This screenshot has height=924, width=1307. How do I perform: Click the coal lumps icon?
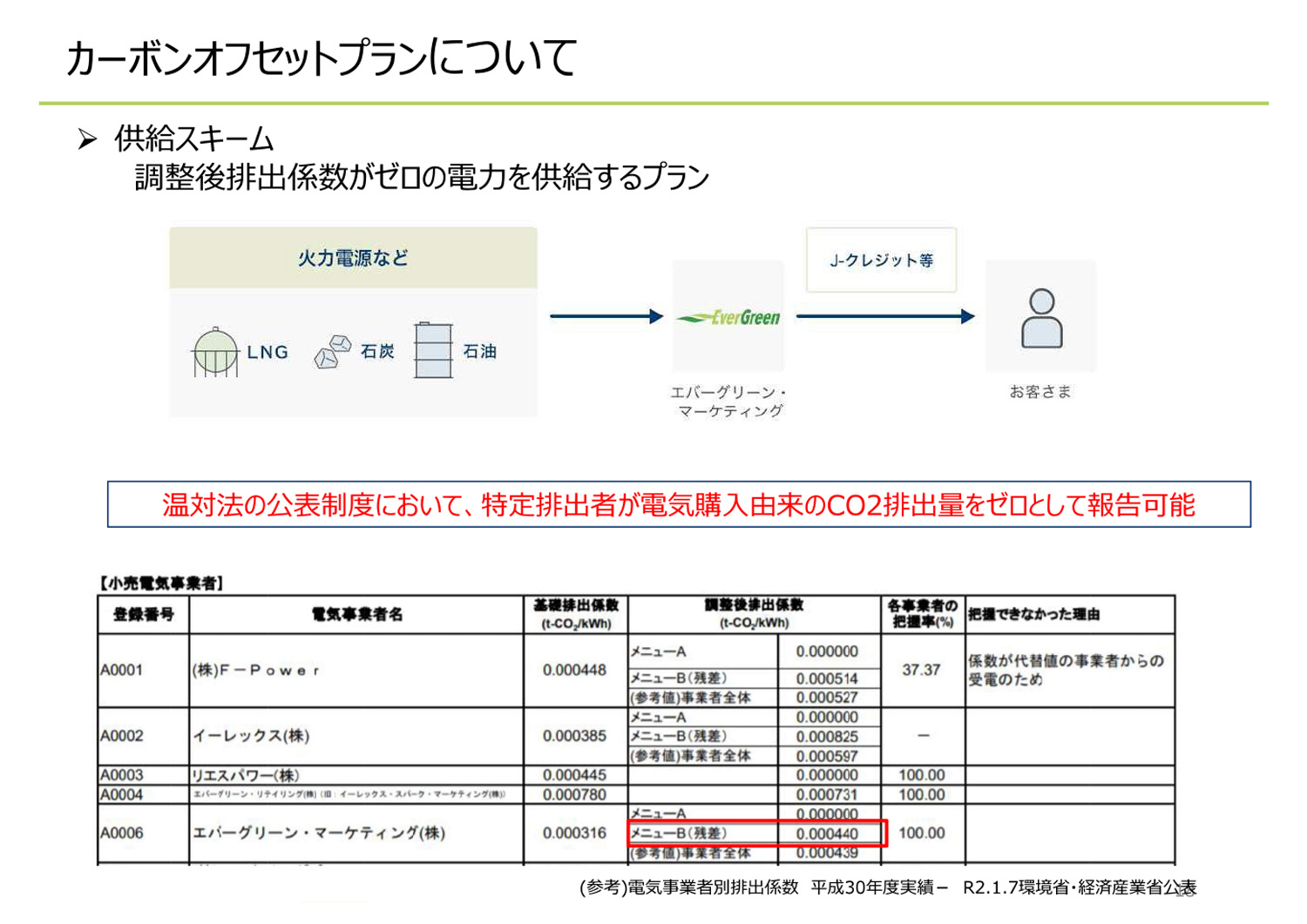point(332,351)
